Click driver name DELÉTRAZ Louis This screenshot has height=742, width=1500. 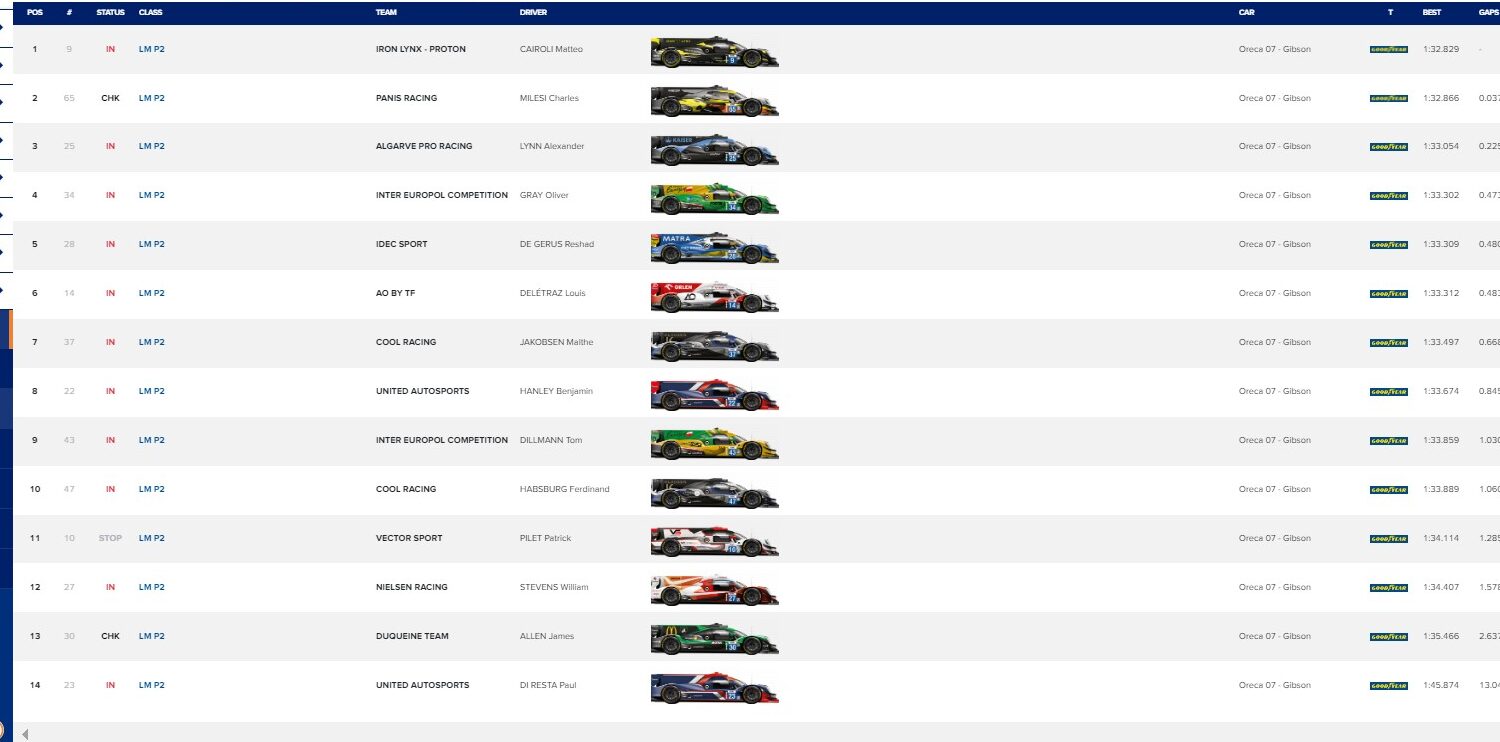click(x=553, y=293)
